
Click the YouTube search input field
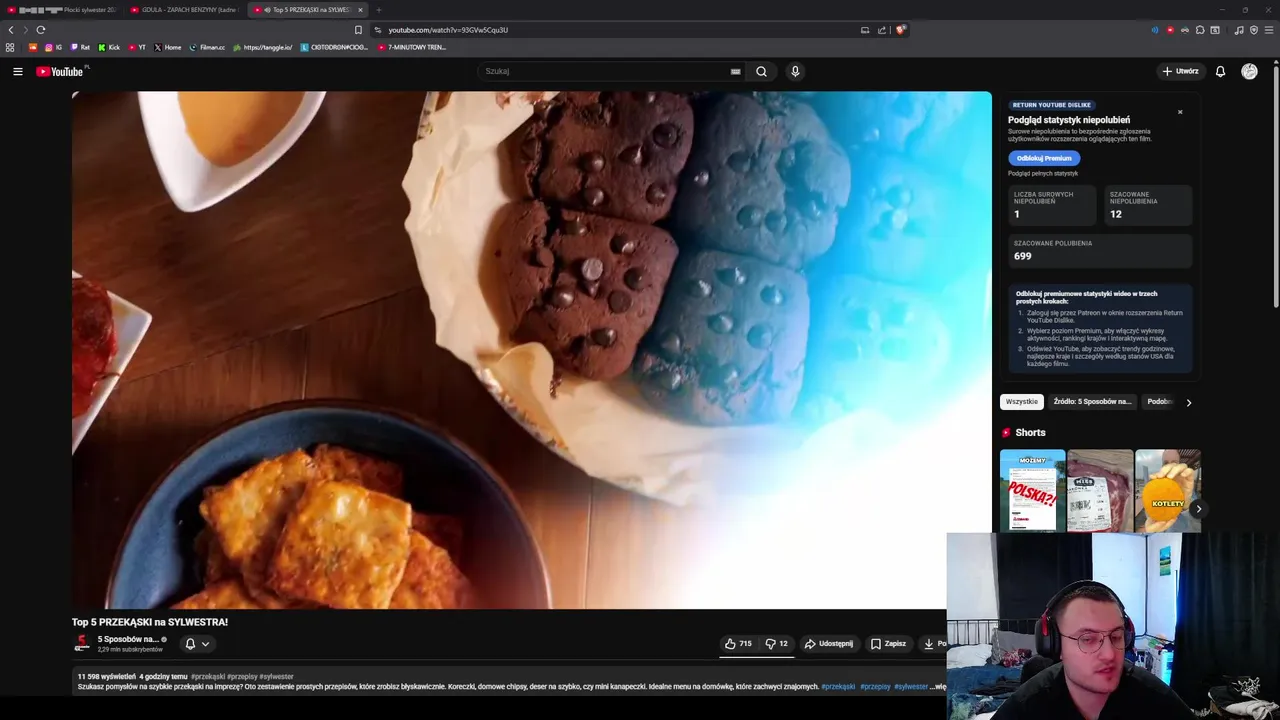[605, 71]
